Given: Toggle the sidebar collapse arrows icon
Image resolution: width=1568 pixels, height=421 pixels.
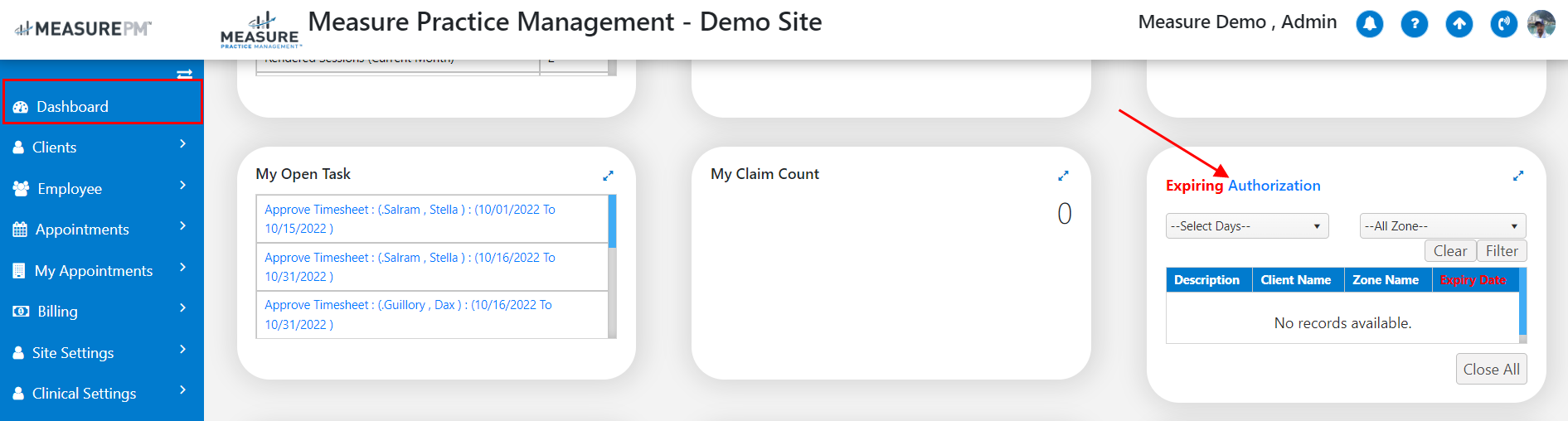Looking at the screenshot, I should click(184, 75).
